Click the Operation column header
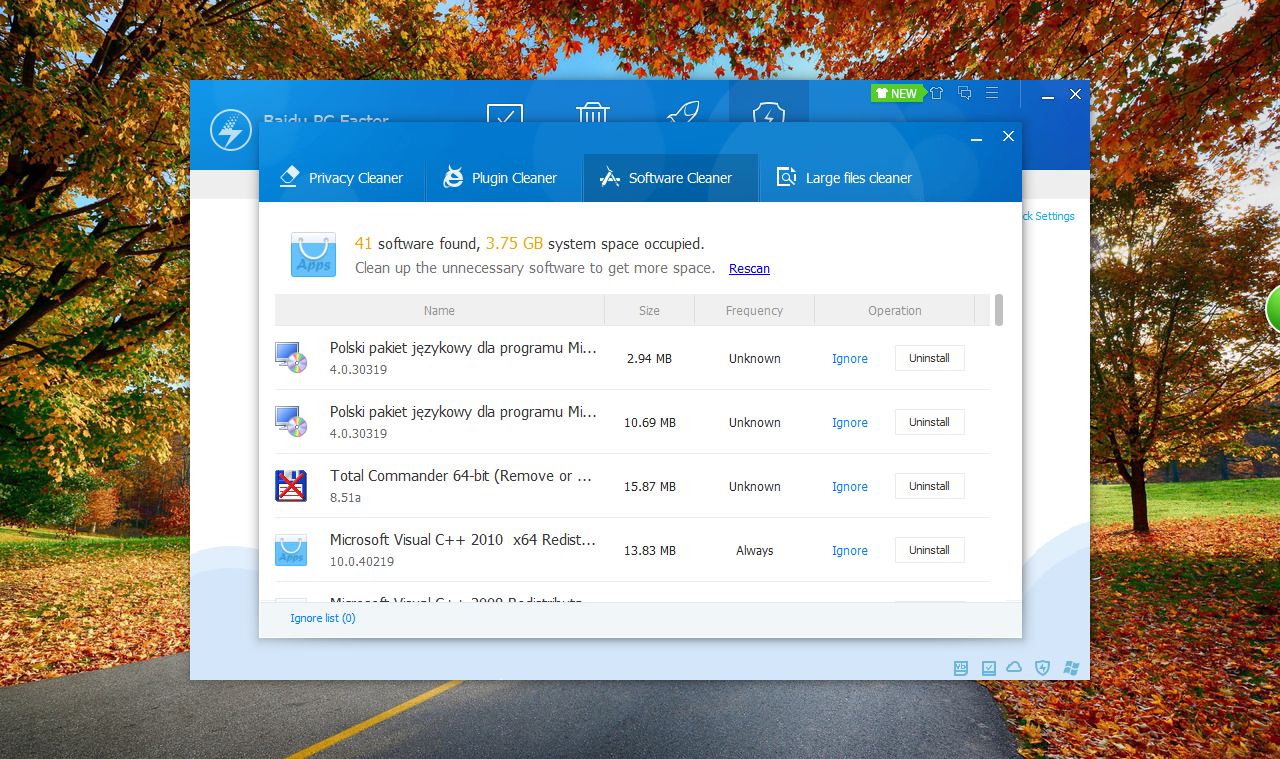Image resolution: width=1280 pixels, height=759 pixels. [x=895, y=310]
